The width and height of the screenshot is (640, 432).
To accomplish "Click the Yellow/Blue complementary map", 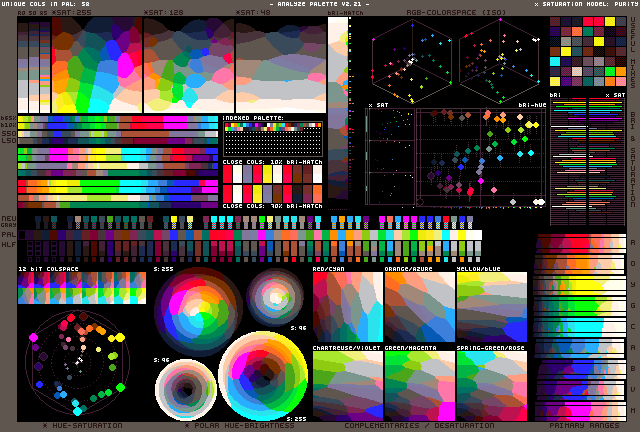I will [491, 307].
